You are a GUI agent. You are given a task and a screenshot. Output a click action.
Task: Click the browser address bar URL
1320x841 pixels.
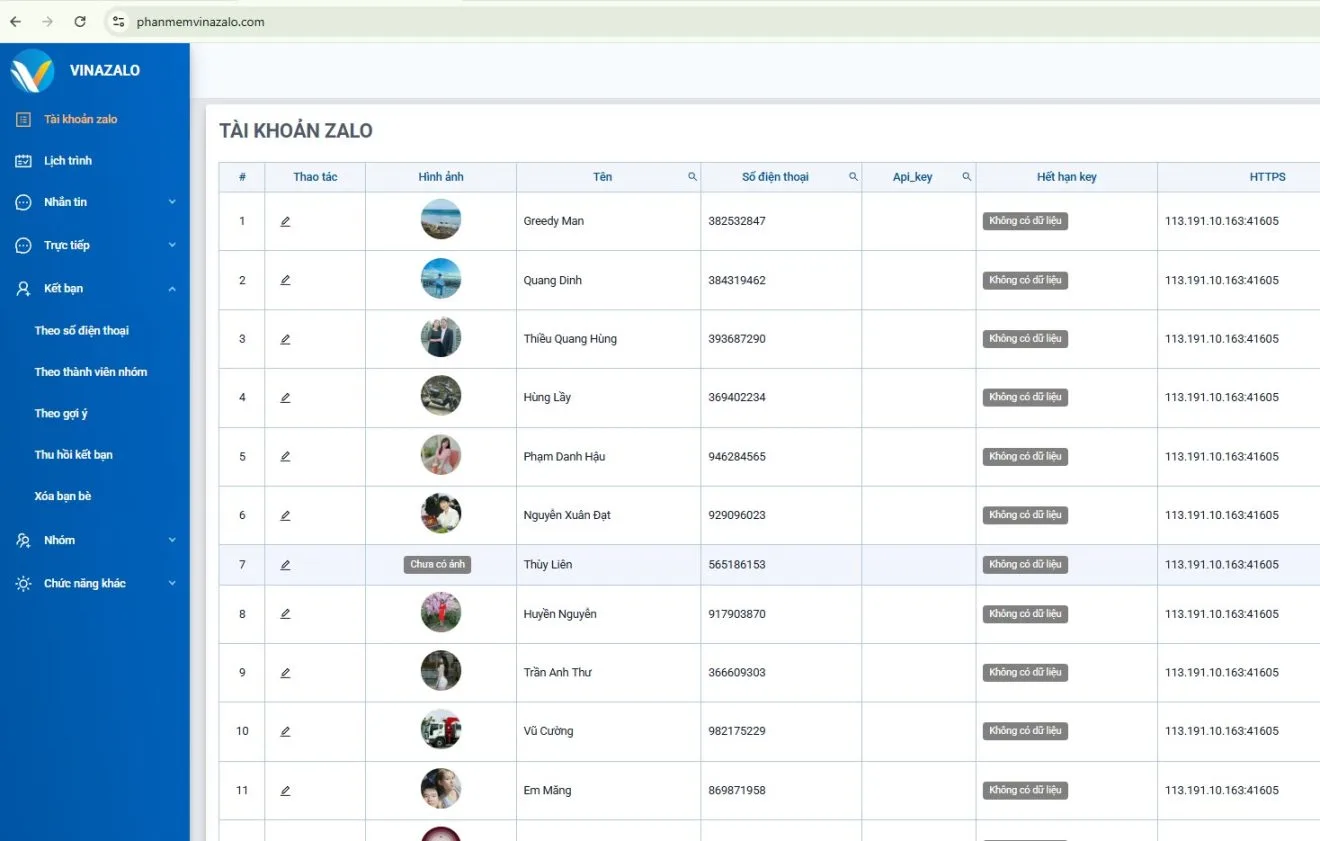click(x=200, y=21)
